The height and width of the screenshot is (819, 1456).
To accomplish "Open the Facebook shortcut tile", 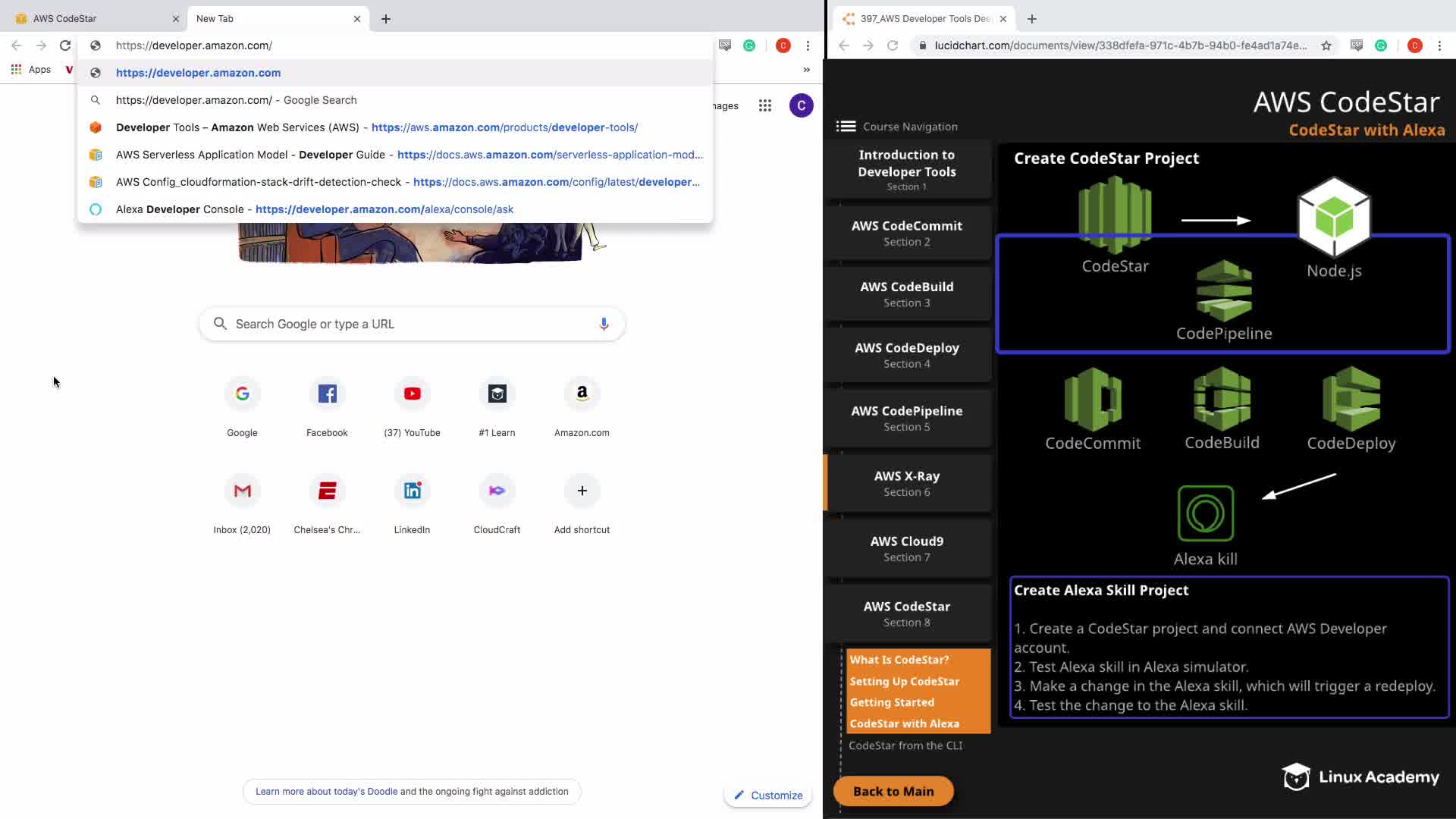I will point(327,394).
